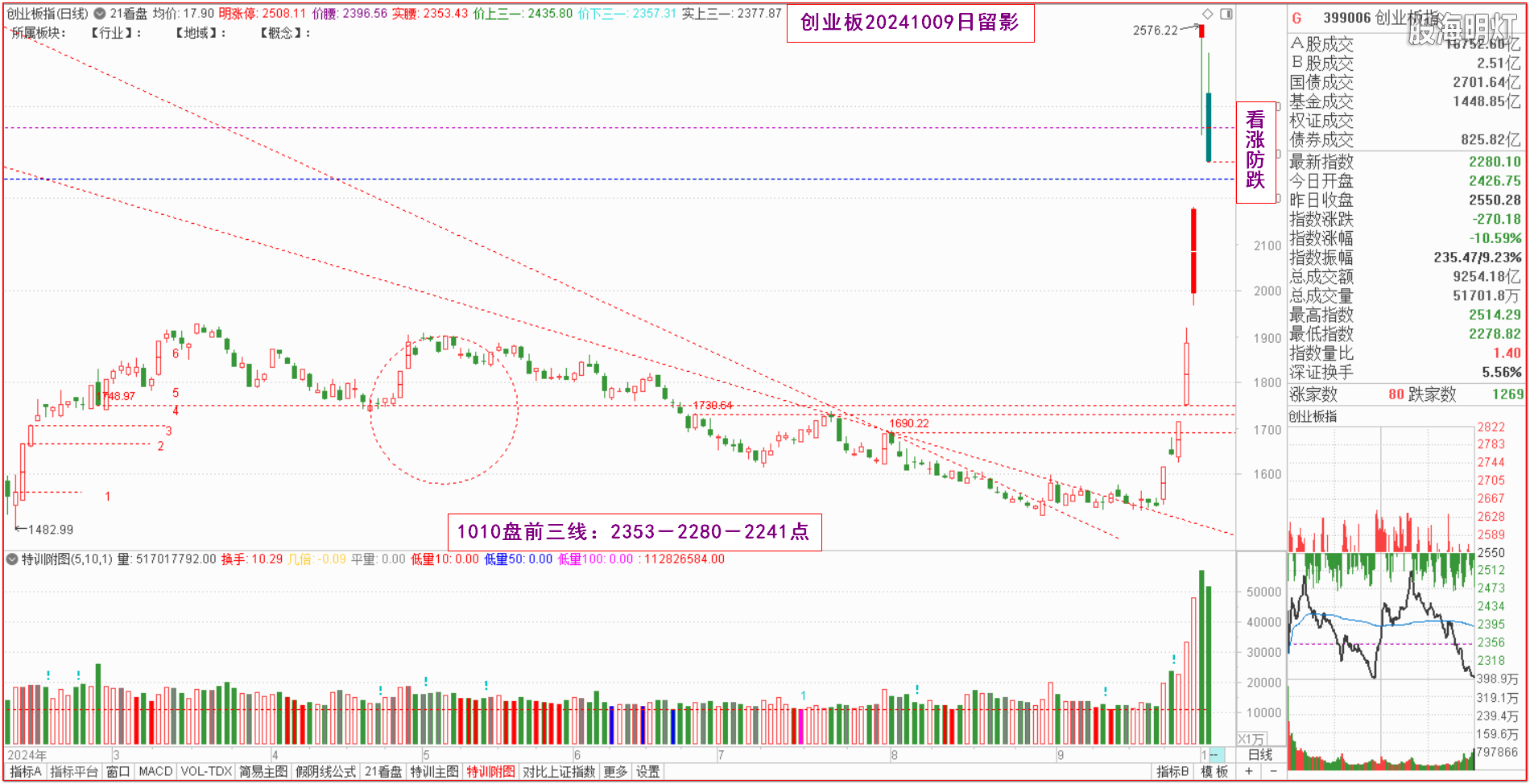Viewport: 1530px width, 784px height.
Task: Toggle the side panel icon above chart
Action: coord(1226,14)
